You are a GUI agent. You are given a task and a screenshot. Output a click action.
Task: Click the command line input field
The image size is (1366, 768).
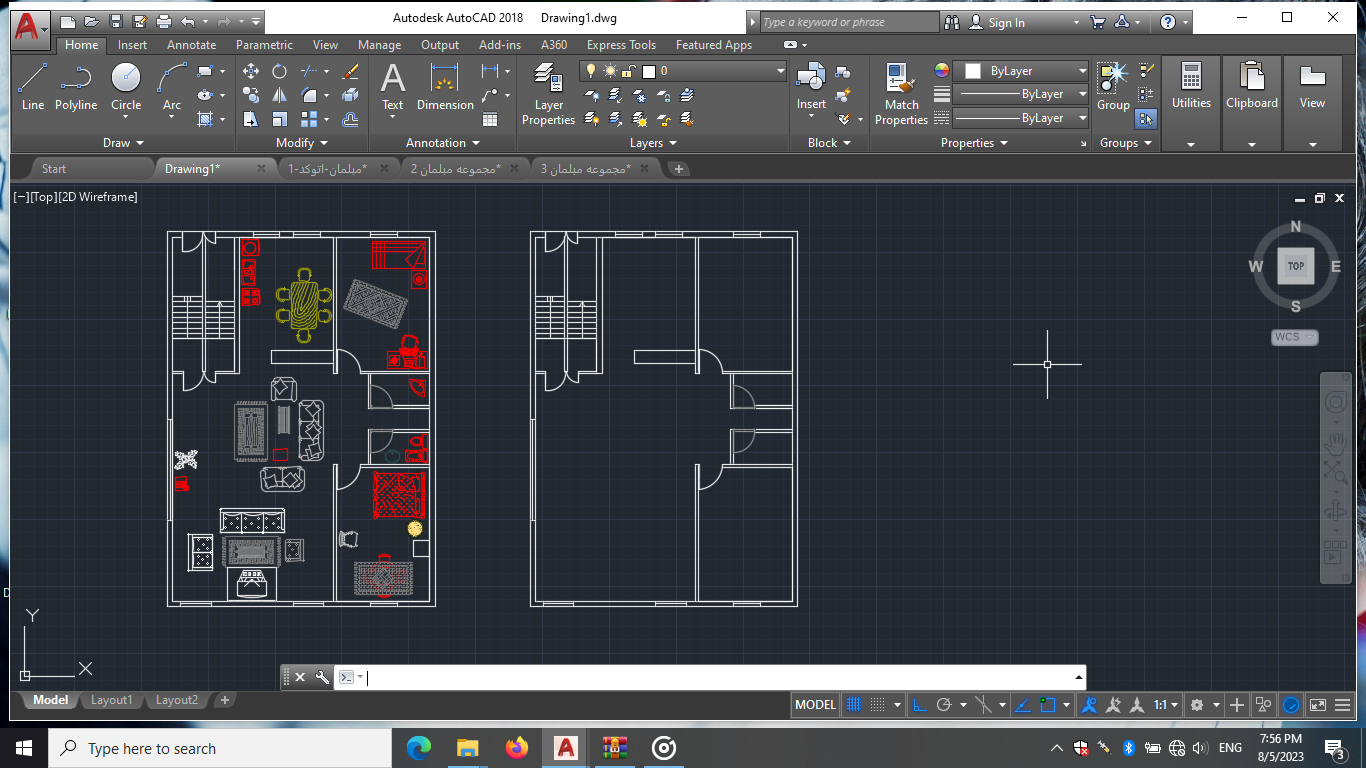pyautogui.click(x=700, y=678)
